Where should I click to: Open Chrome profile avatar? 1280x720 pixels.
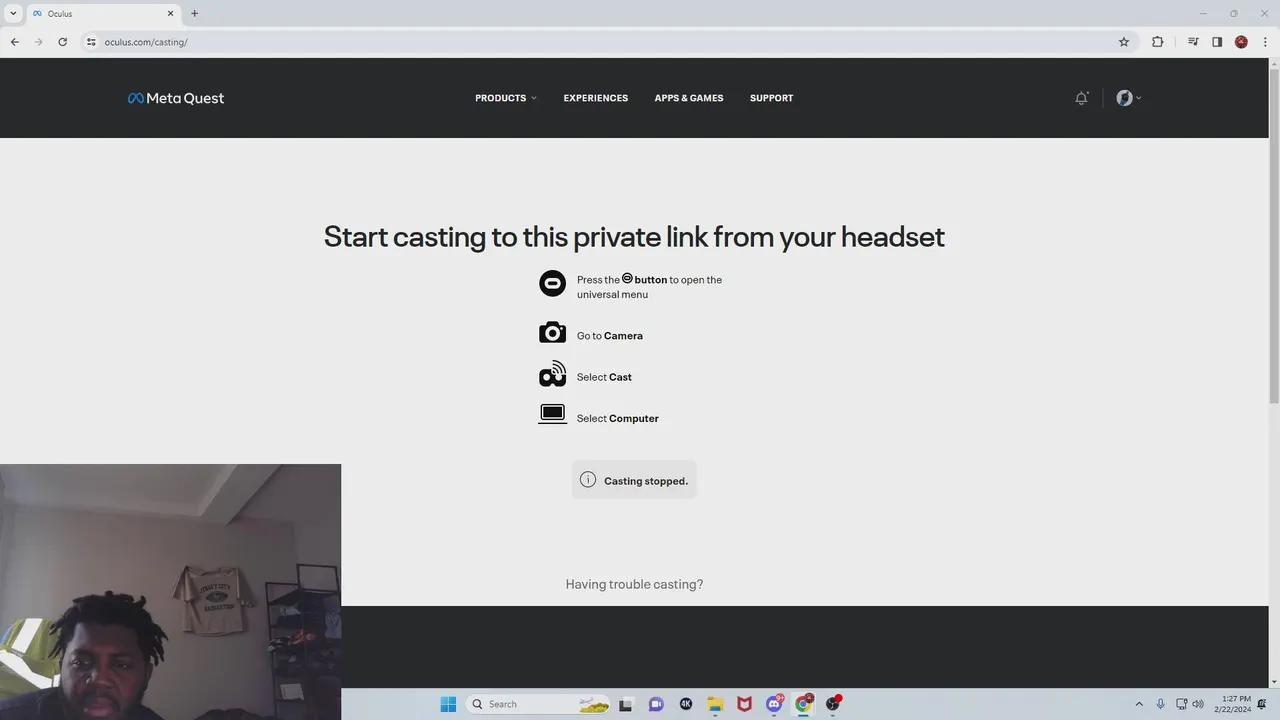[x=1241, y=42]
